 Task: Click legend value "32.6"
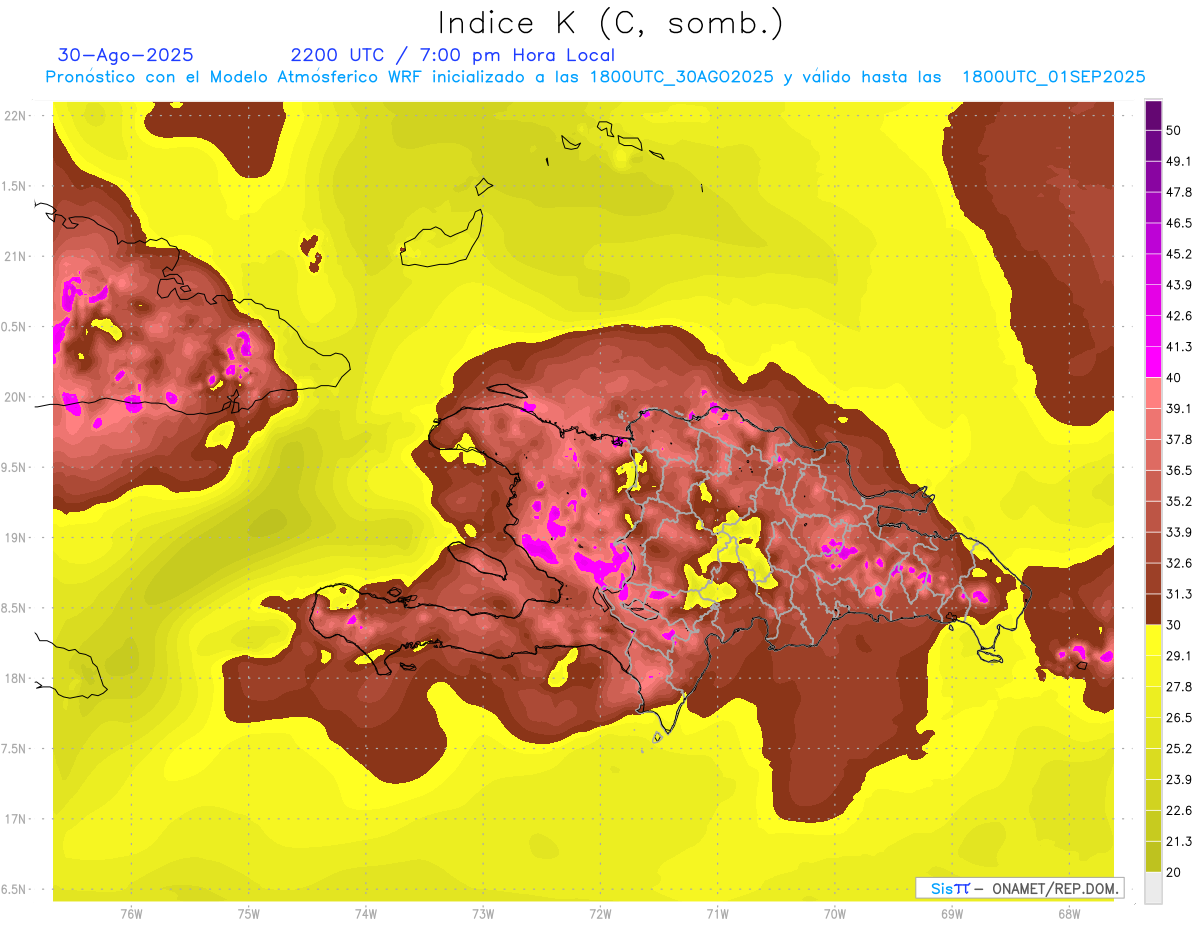pos(1179,563)
